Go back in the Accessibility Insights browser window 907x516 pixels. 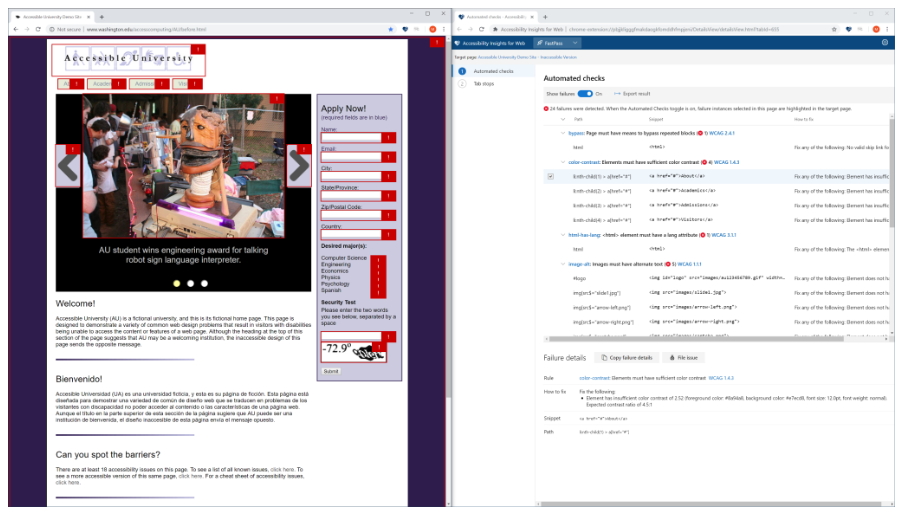459,29
